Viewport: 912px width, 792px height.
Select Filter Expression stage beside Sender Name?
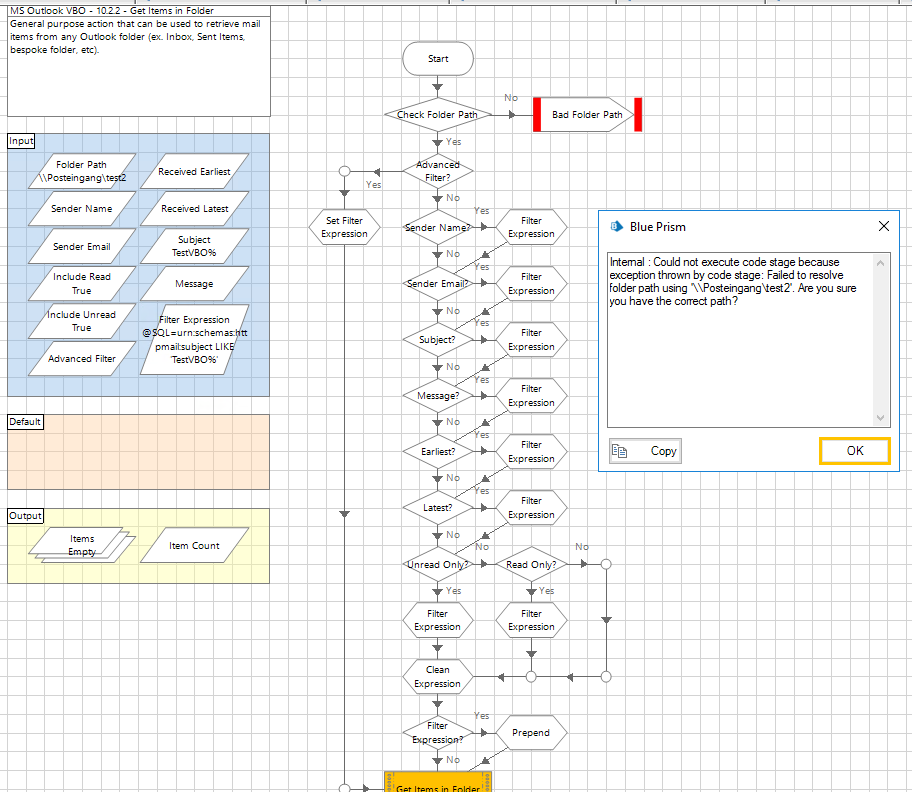coord(531,227)
